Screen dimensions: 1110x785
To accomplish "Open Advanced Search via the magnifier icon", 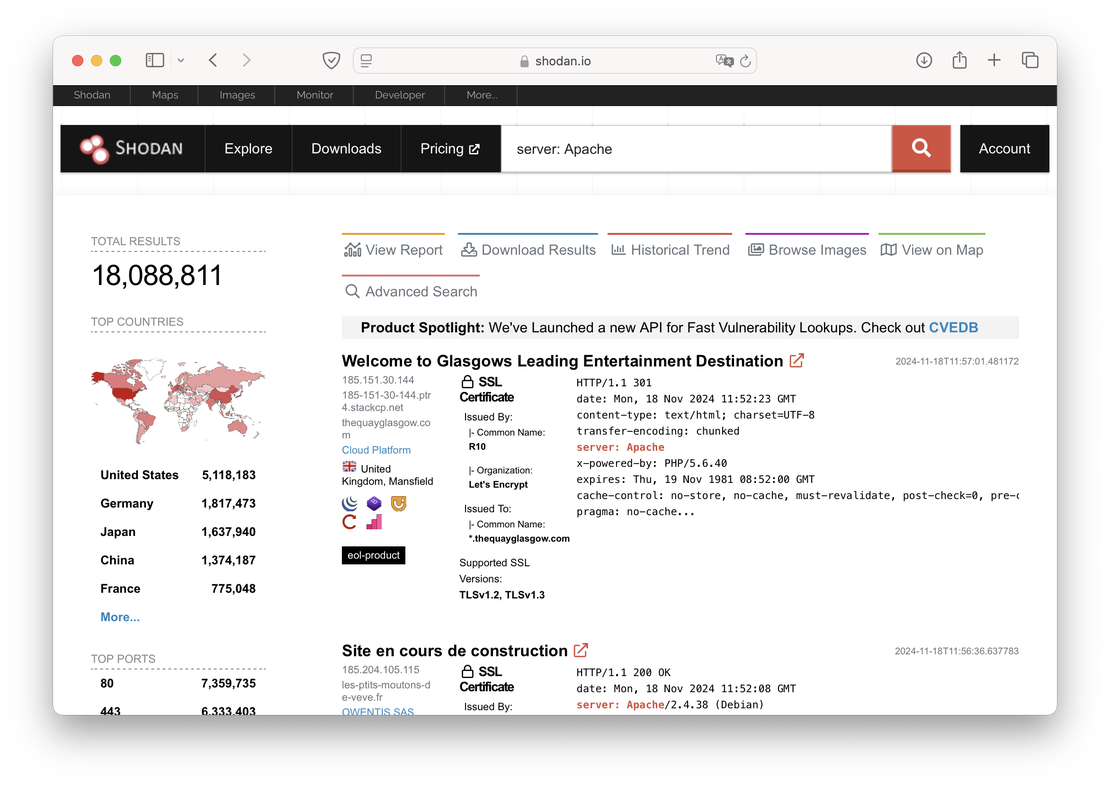I will tap(351, 291).
